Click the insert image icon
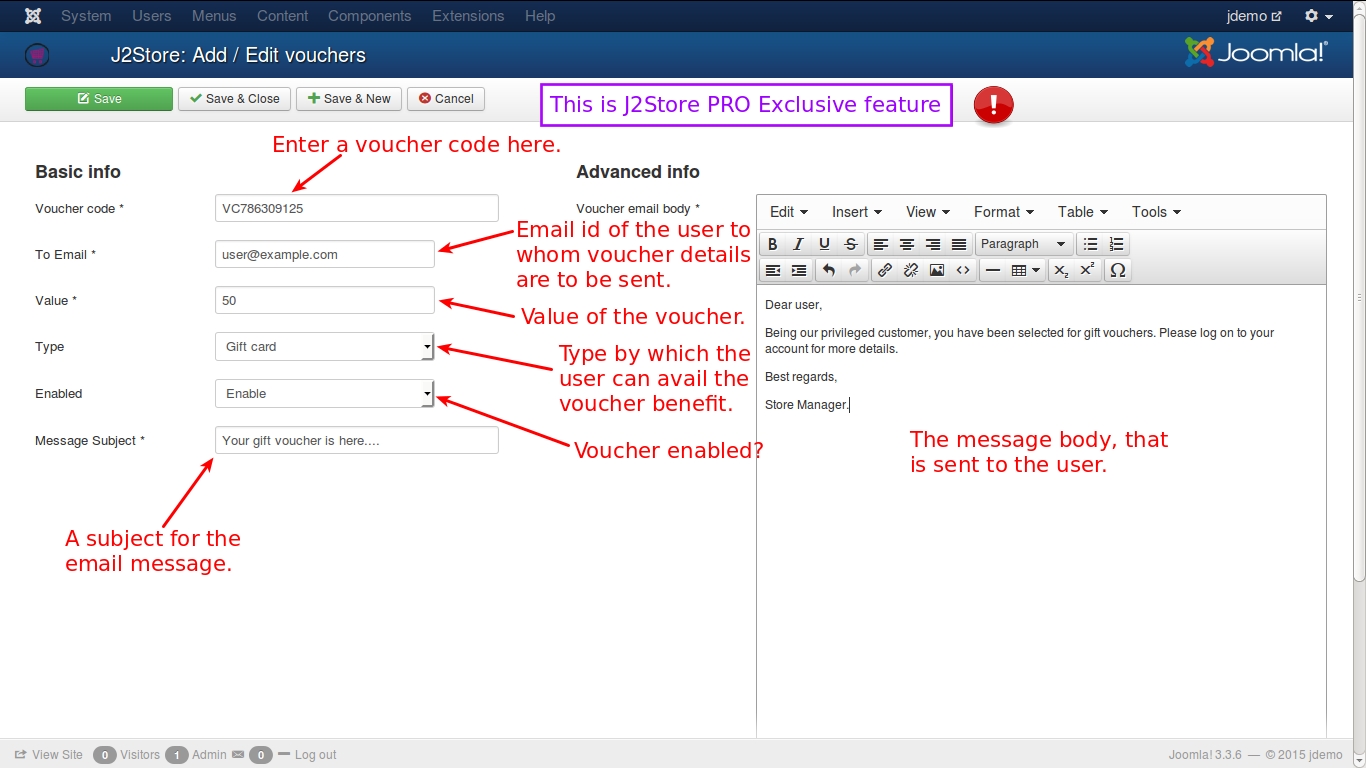 coord(937,270)
